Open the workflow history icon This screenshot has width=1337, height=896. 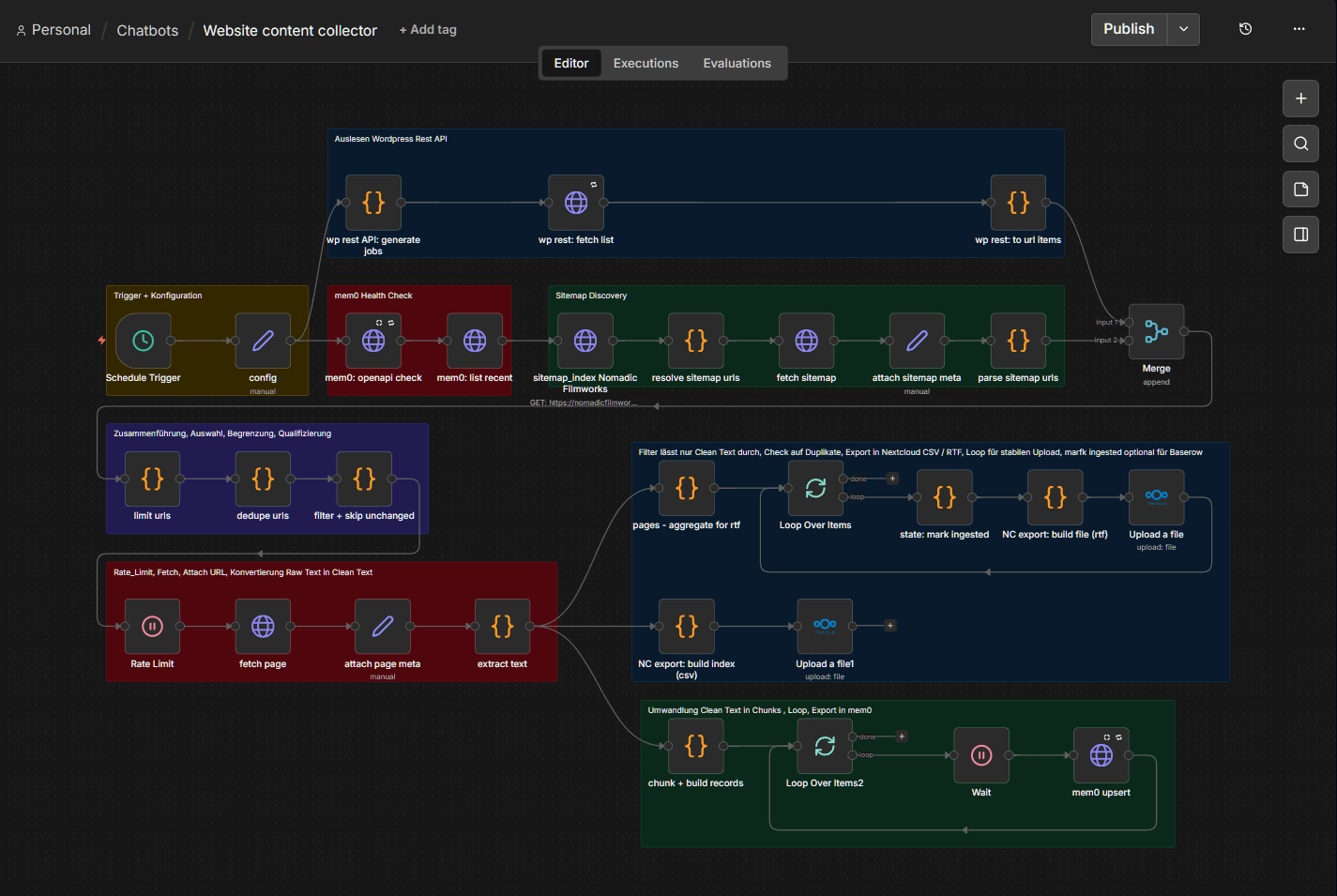(x=1245, y=29)
